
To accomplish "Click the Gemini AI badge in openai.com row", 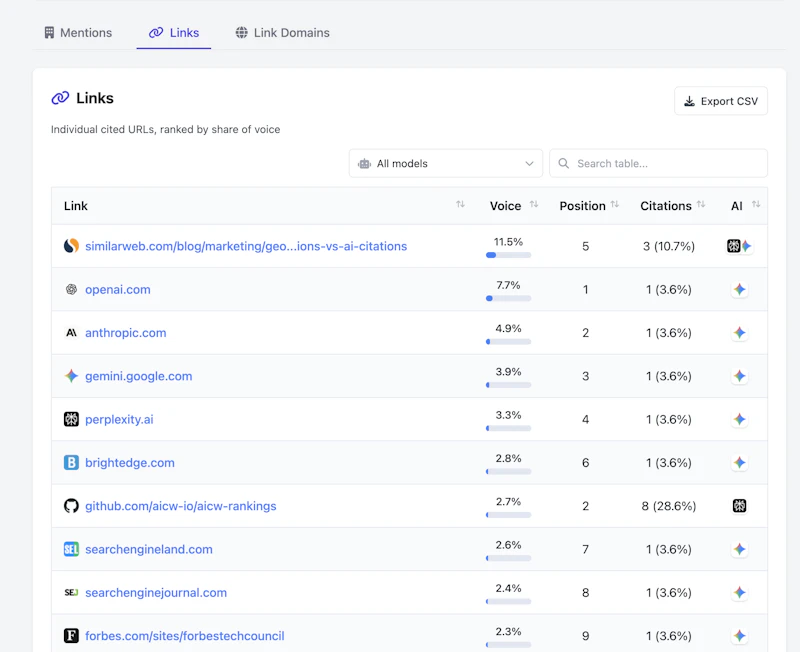I will [739, 289].
